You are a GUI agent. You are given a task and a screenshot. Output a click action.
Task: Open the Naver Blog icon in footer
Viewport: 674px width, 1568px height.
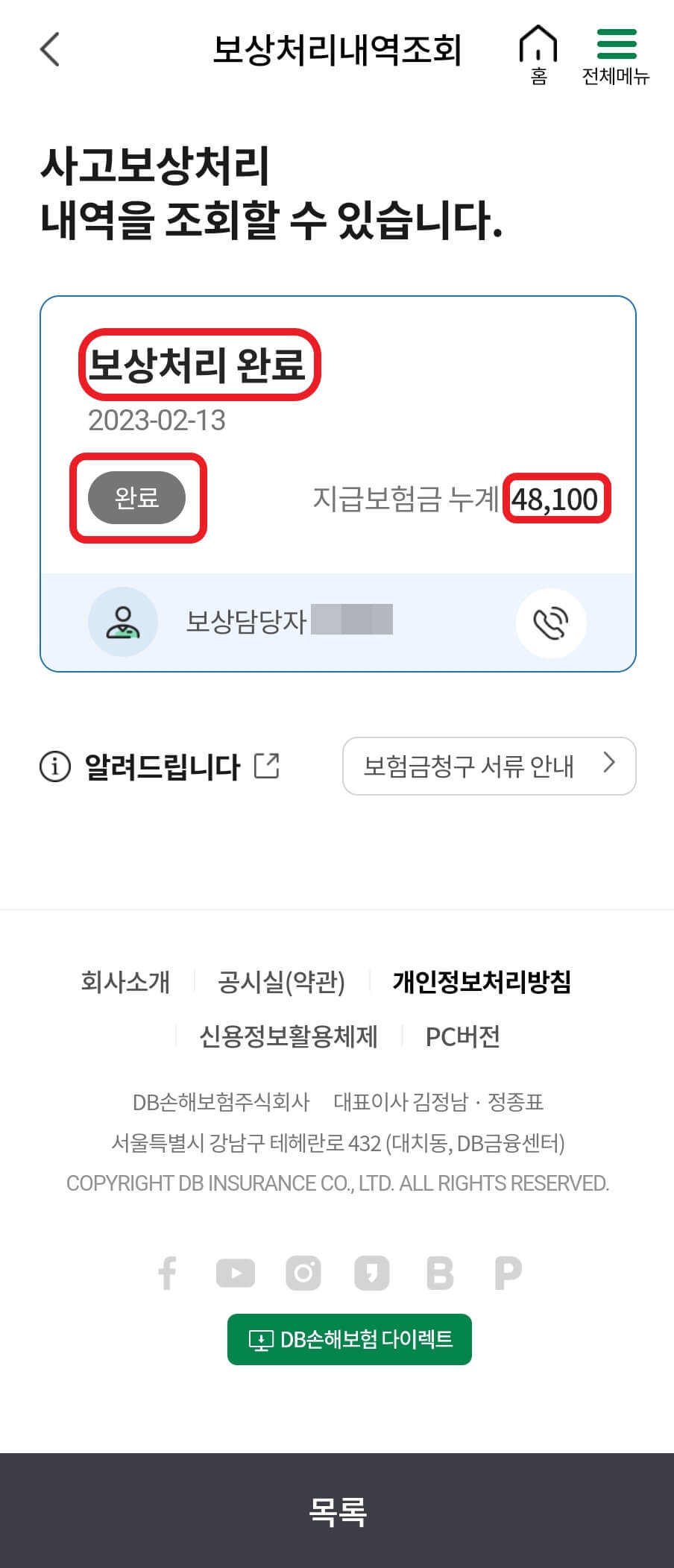[x=439, y=1272]
